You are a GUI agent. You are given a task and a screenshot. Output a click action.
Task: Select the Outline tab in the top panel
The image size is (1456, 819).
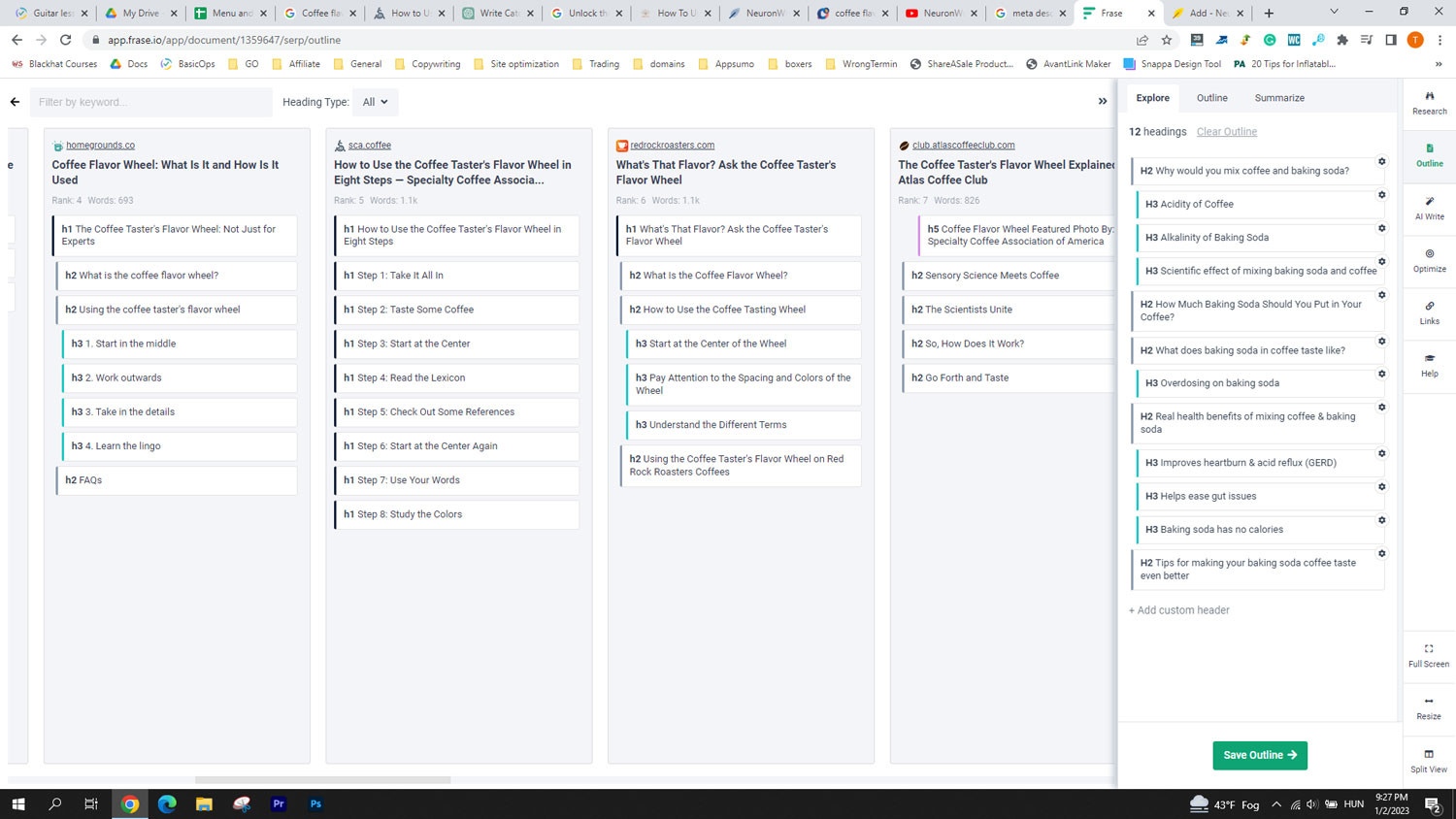point(1211,98)
